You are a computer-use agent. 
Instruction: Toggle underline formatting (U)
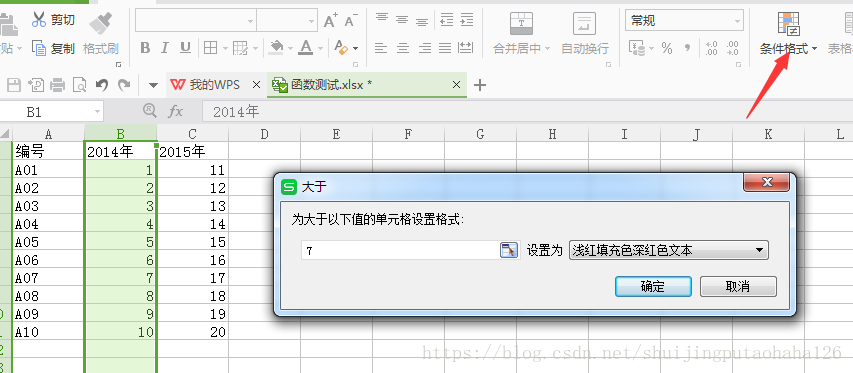point(185,48)
